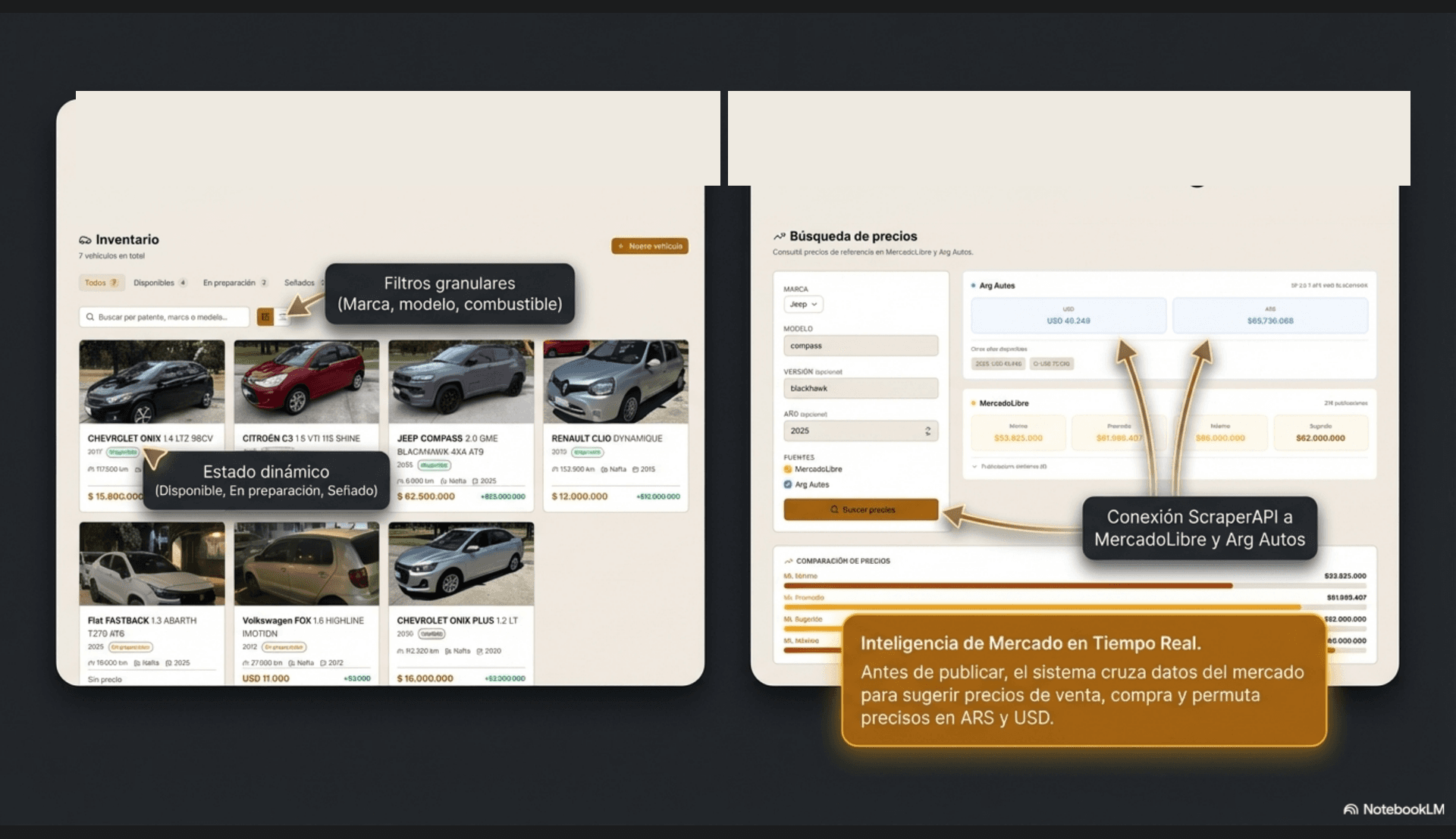Screen dimensions: 1456x839
Task: Open the Fiat Fastback photo
Action: [x=152, y=564]
